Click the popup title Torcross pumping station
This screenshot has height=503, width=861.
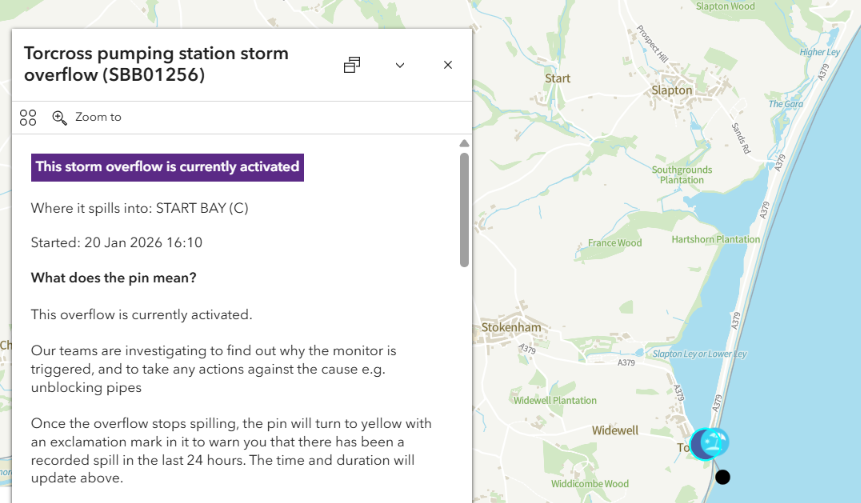click(x=156, y=64)
